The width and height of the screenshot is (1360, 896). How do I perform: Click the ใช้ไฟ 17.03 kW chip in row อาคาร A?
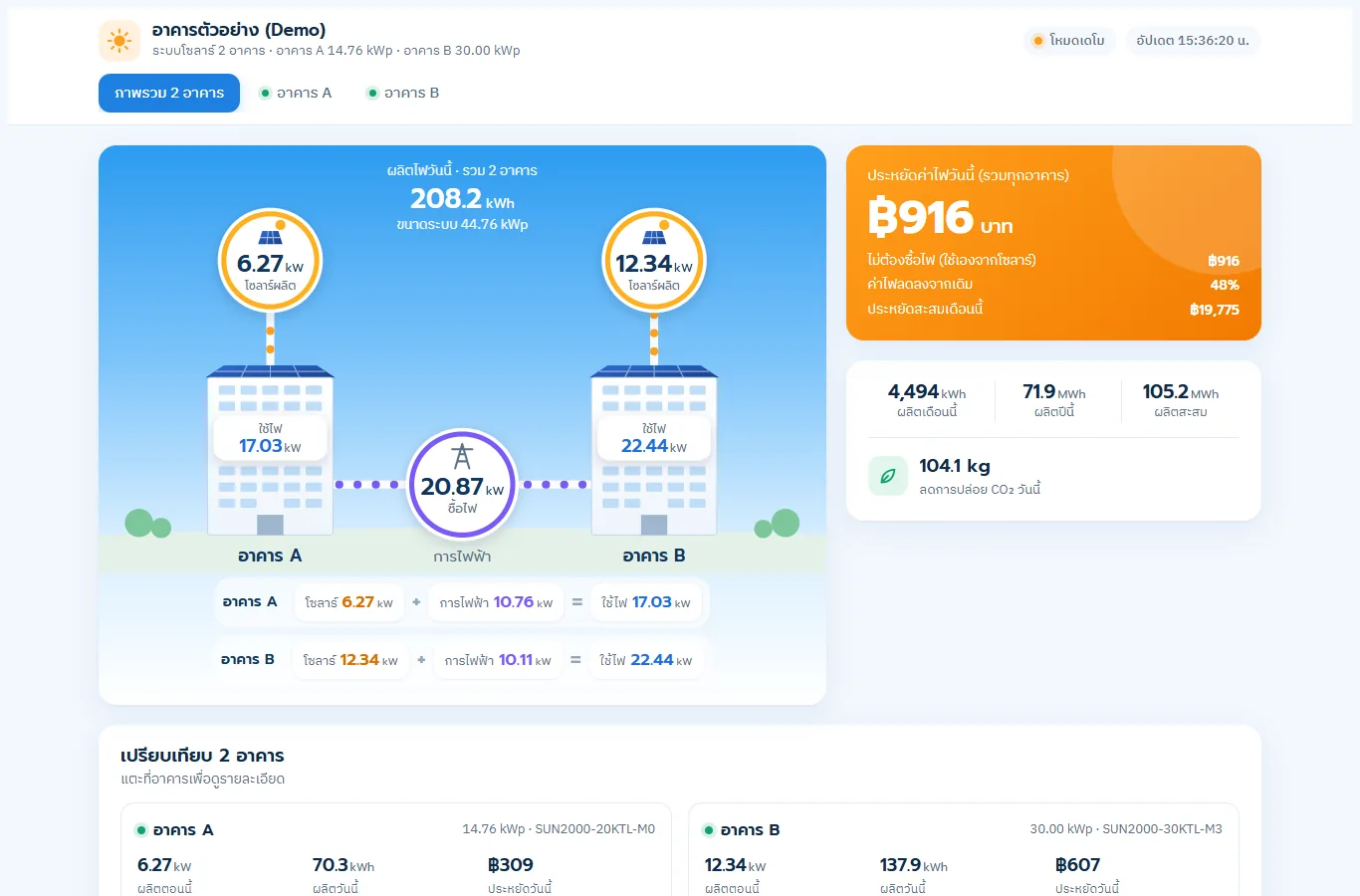coord(646,602)
